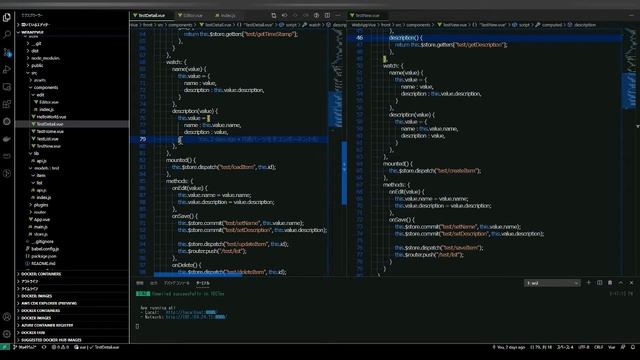Click the left editor horizontal scrollbar
The width and height of the screenshot is (640, 360).
pos(198,275)
